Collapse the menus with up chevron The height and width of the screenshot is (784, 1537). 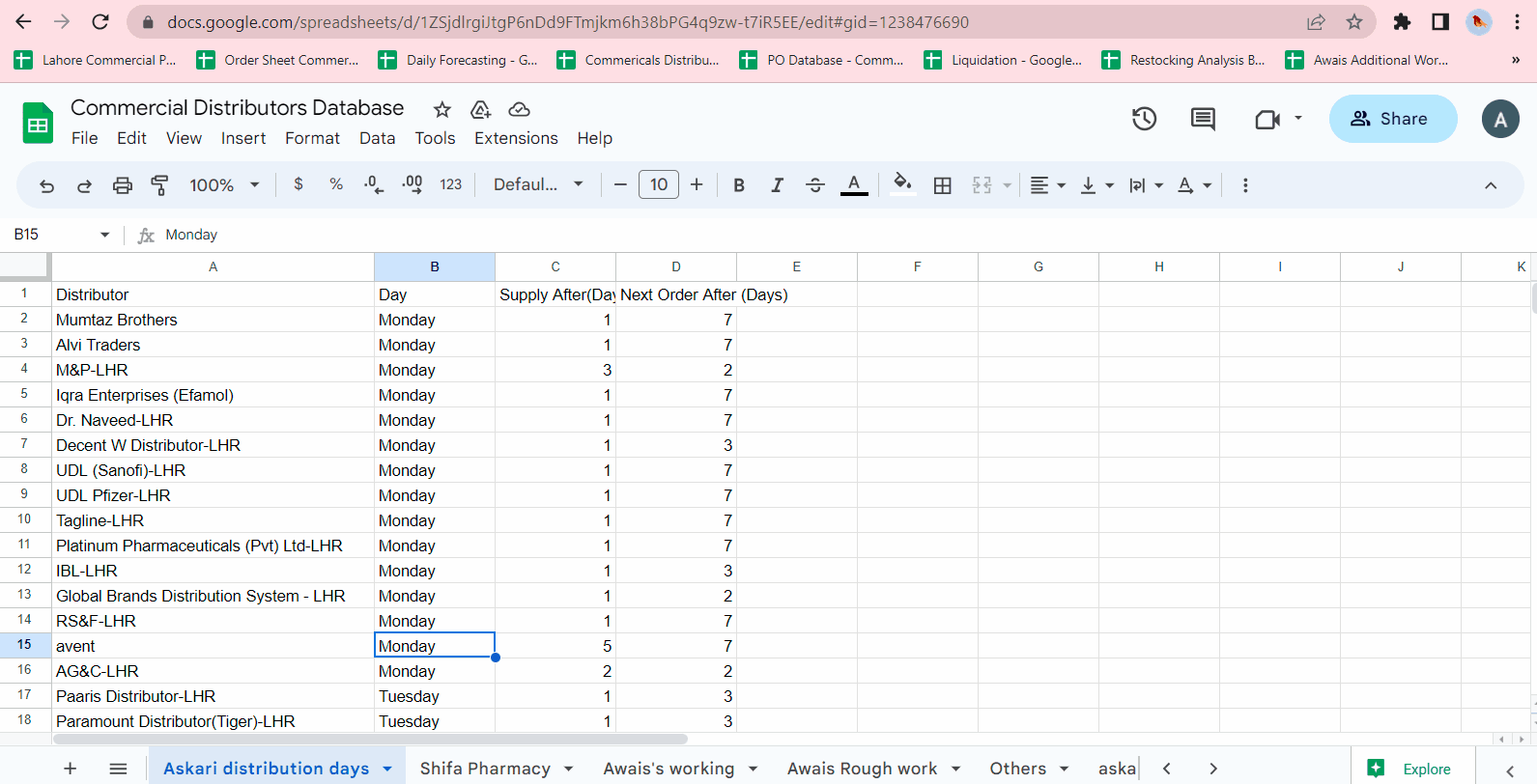coord(1491,185)
